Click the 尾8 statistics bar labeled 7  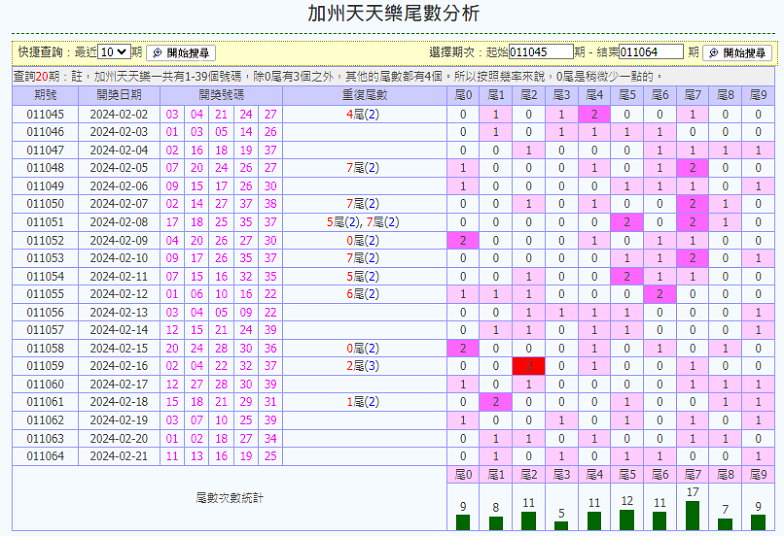tap(725, 524)
